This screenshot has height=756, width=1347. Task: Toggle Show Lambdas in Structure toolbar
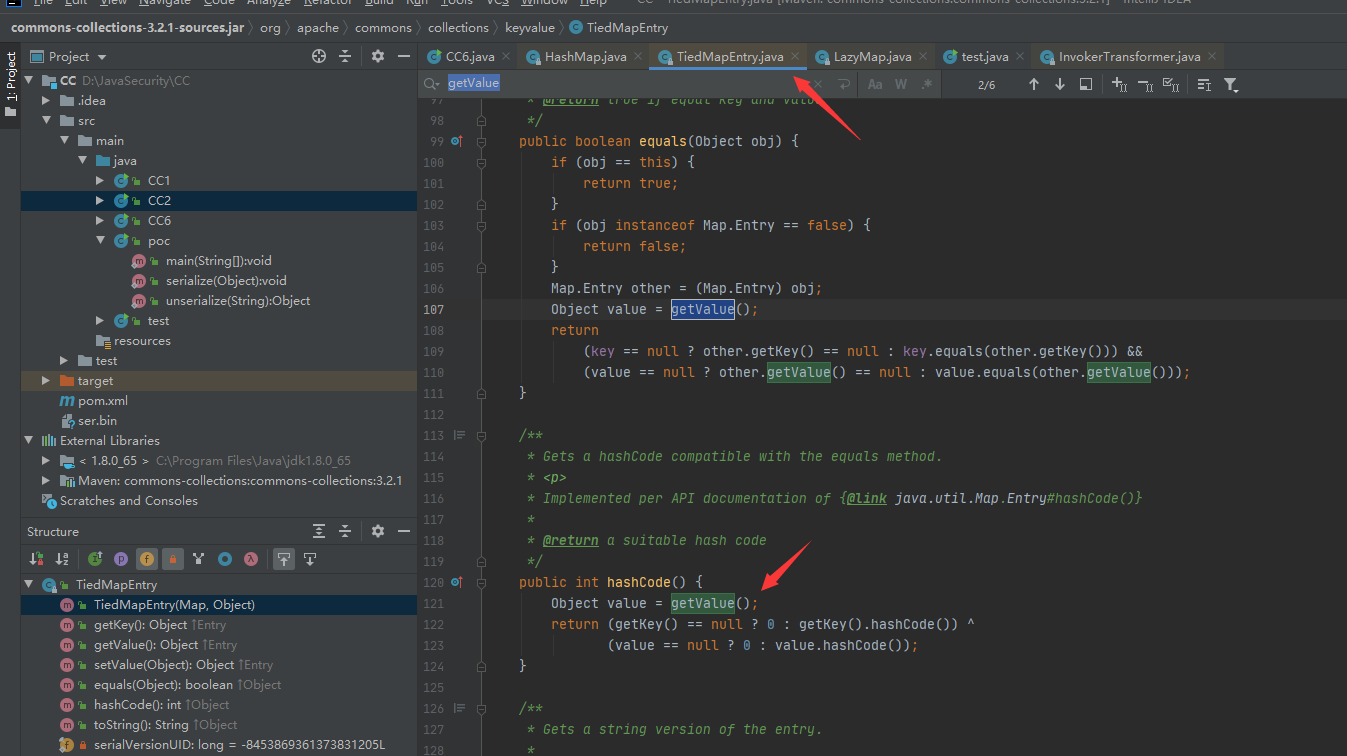[251, 559]
